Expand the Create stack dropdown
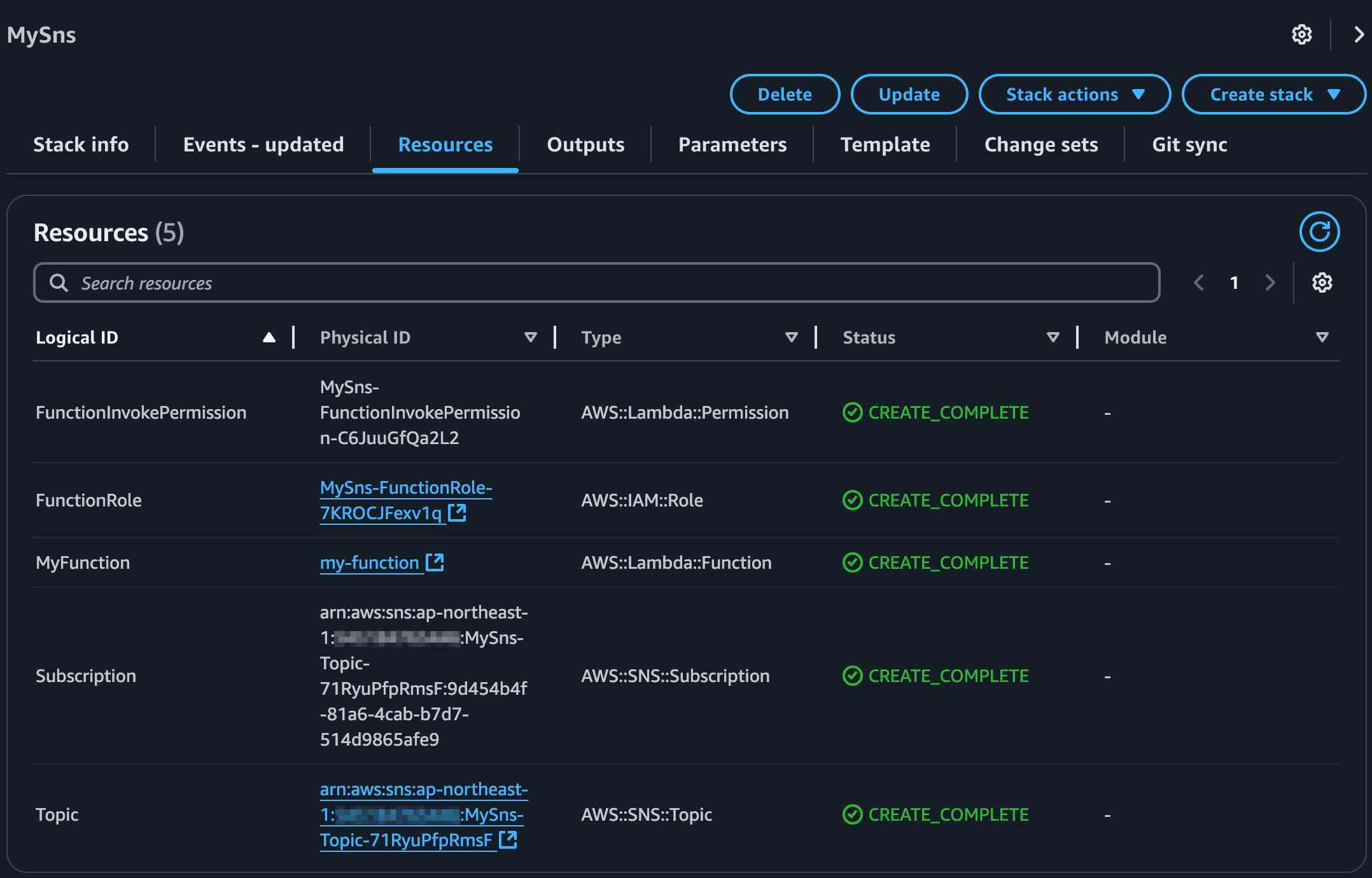 click(1273, 94)
